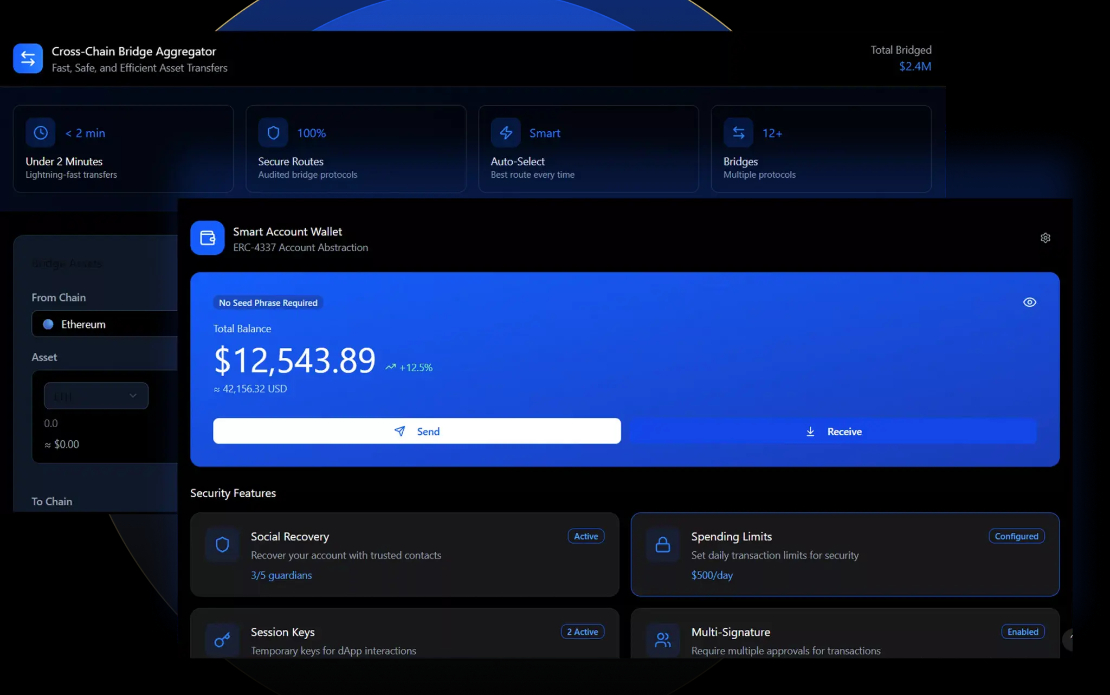
Task: Click the shield icon on Secure Routes card
Action: click(273, 132)
